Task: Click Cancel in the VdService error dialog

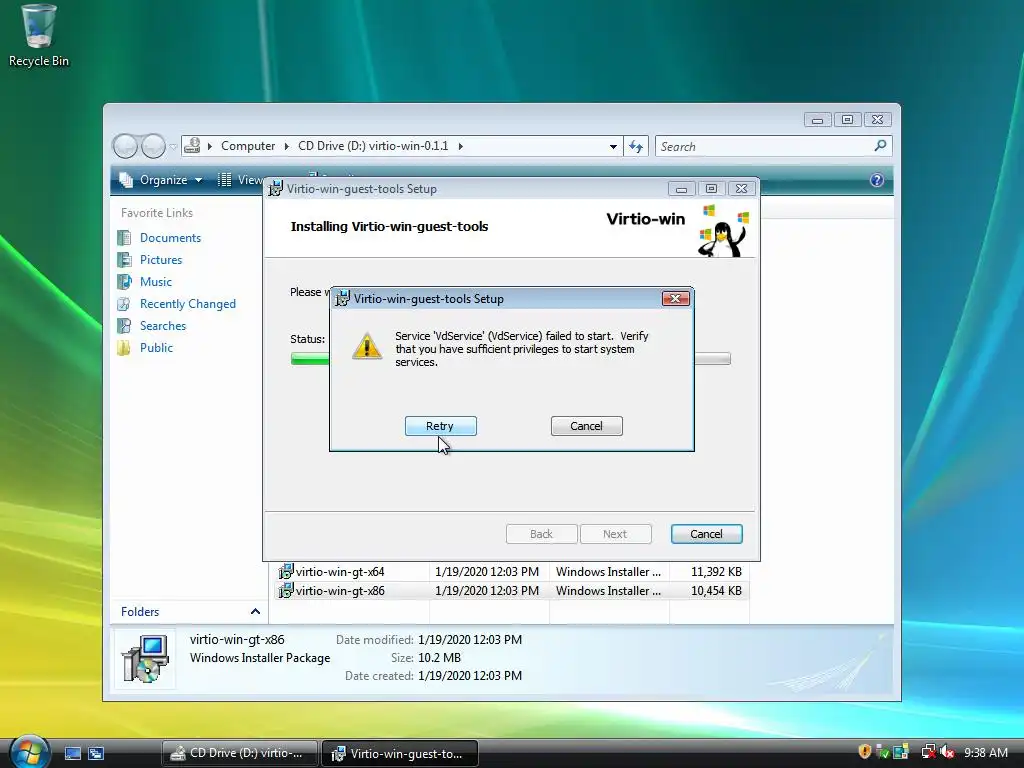Action: coord(586,426)
